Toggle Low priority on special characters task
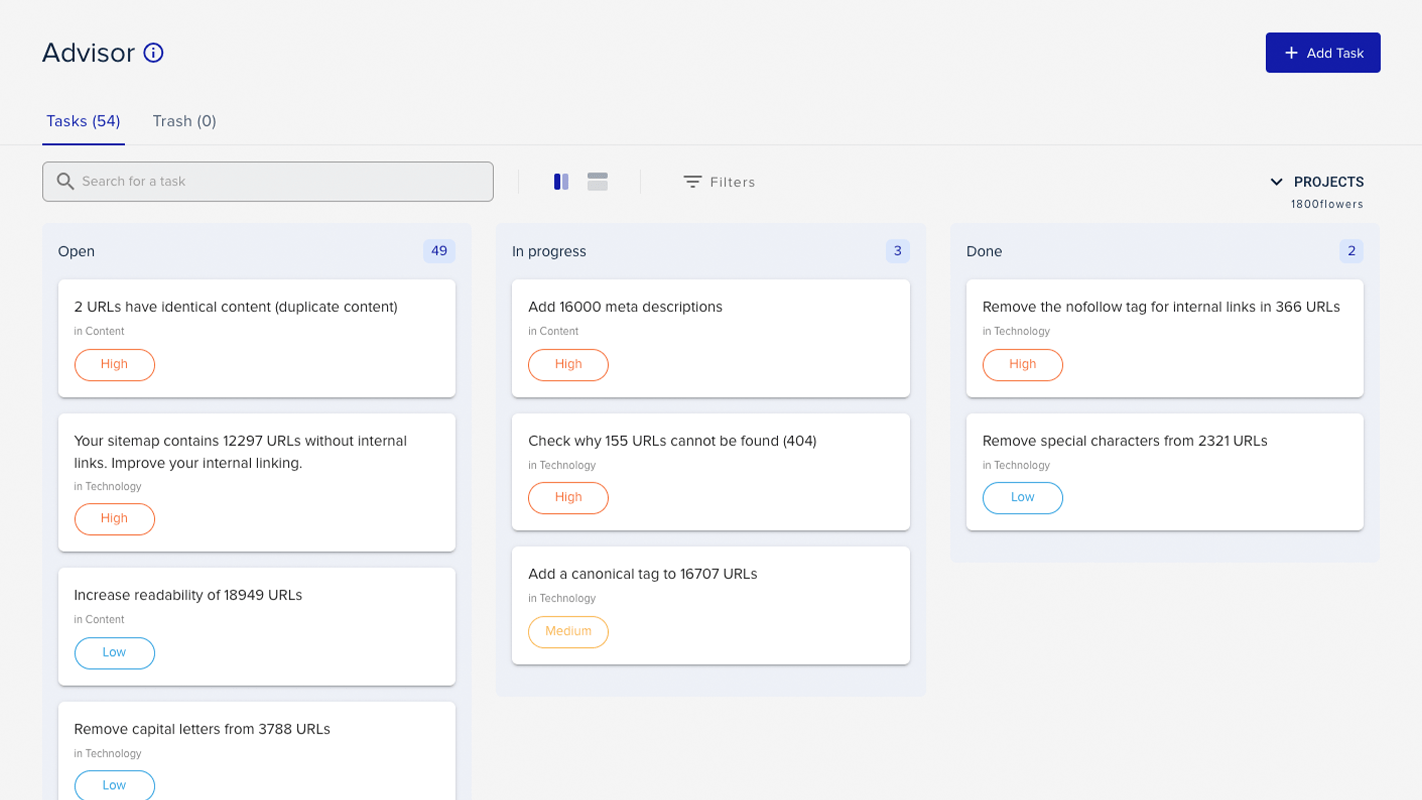This screenshot has width=1422, height=800. [1022, 497]
